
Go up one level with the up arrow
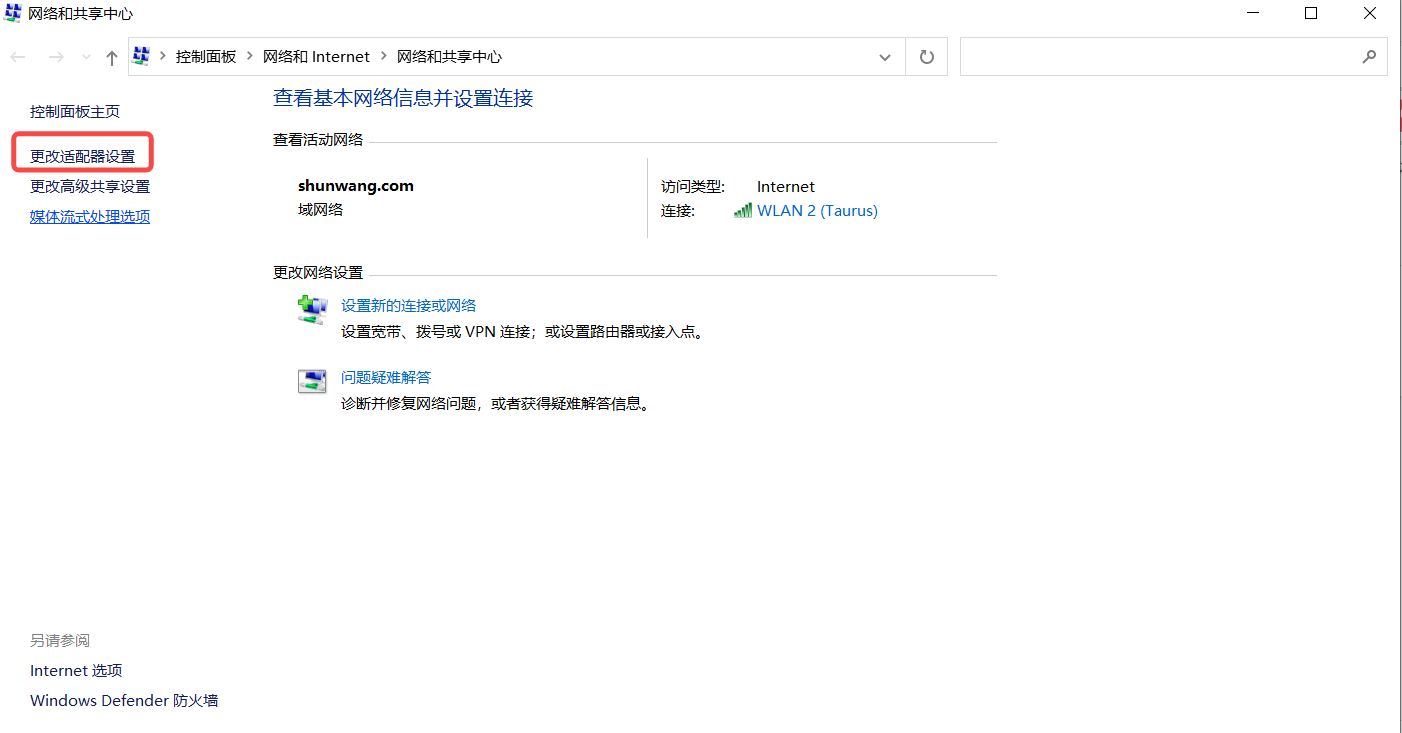112,57
